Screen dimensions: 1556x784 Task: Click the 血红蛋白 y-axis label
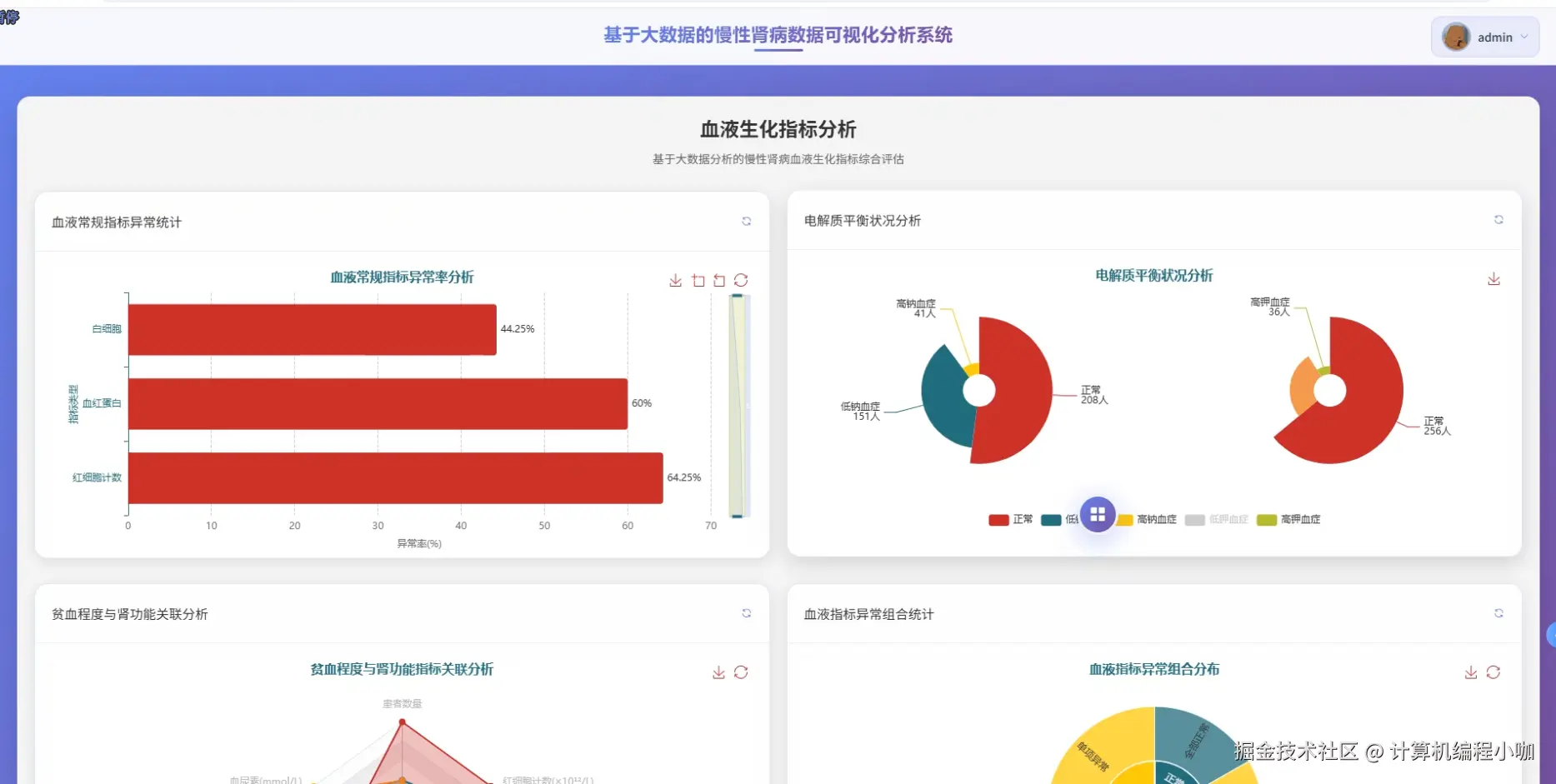[102, 403]
